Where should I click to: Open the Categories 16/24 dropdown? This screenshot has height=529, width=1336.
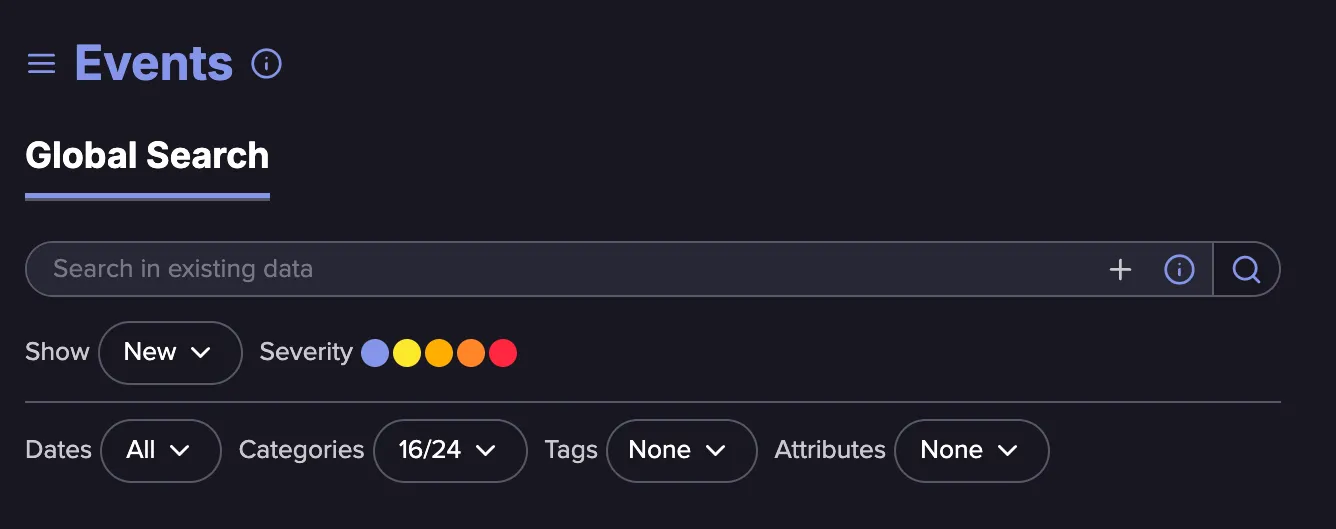click(x=450, y=450)
